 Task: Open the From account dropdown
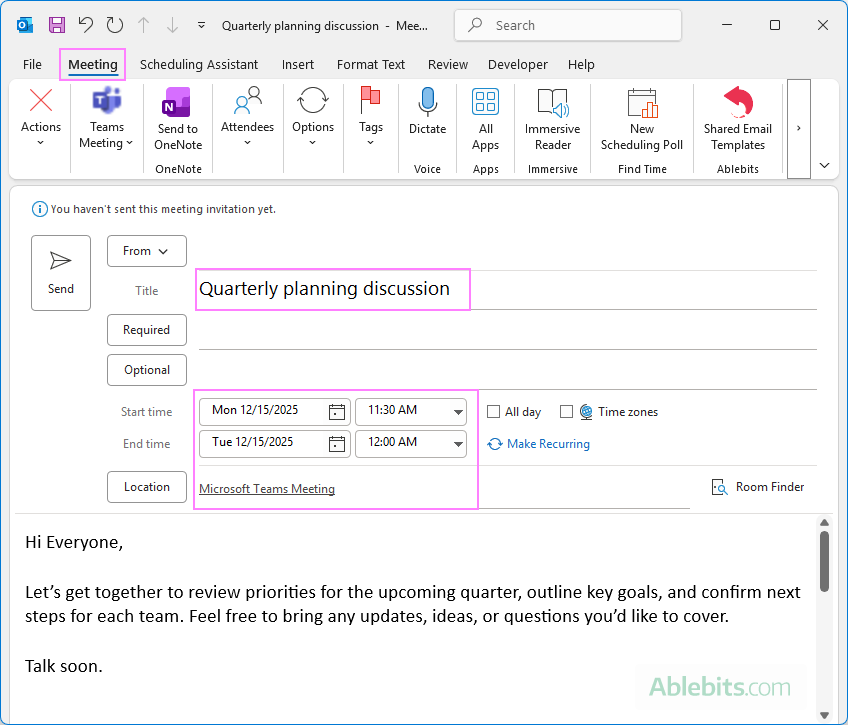[146, 251]
